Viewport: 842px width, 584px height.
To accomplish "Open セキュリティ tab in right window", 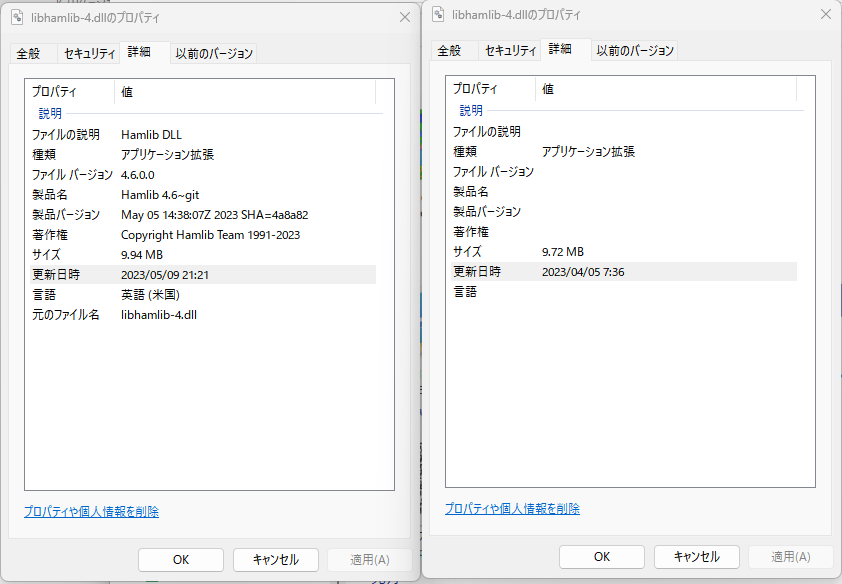I will tap(510, 51).
